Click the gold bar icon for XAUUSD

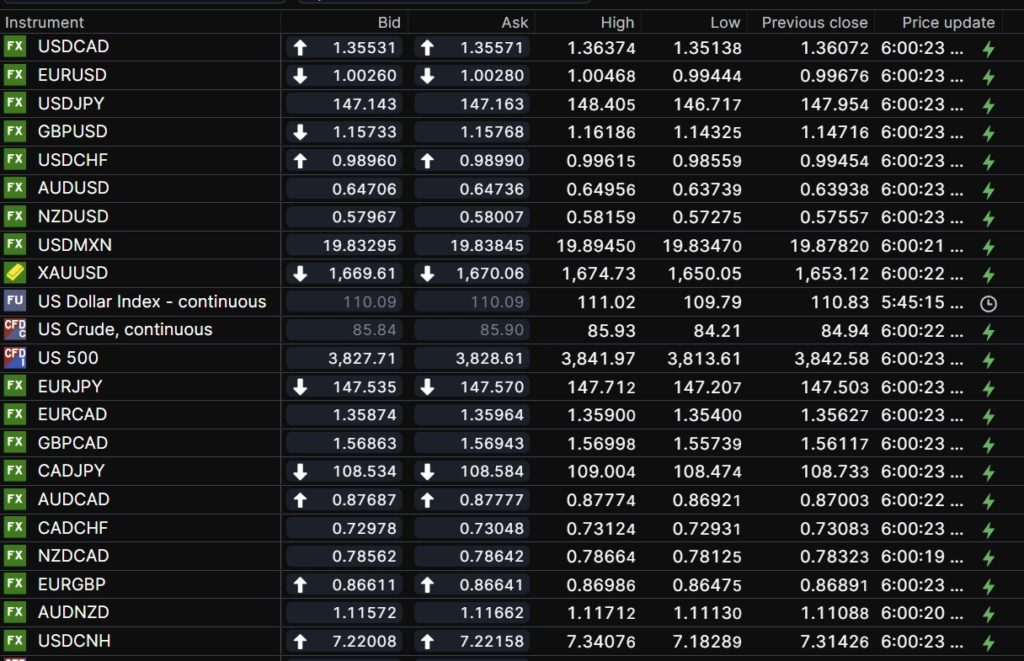pyautogui.click(x=15, y=273)
